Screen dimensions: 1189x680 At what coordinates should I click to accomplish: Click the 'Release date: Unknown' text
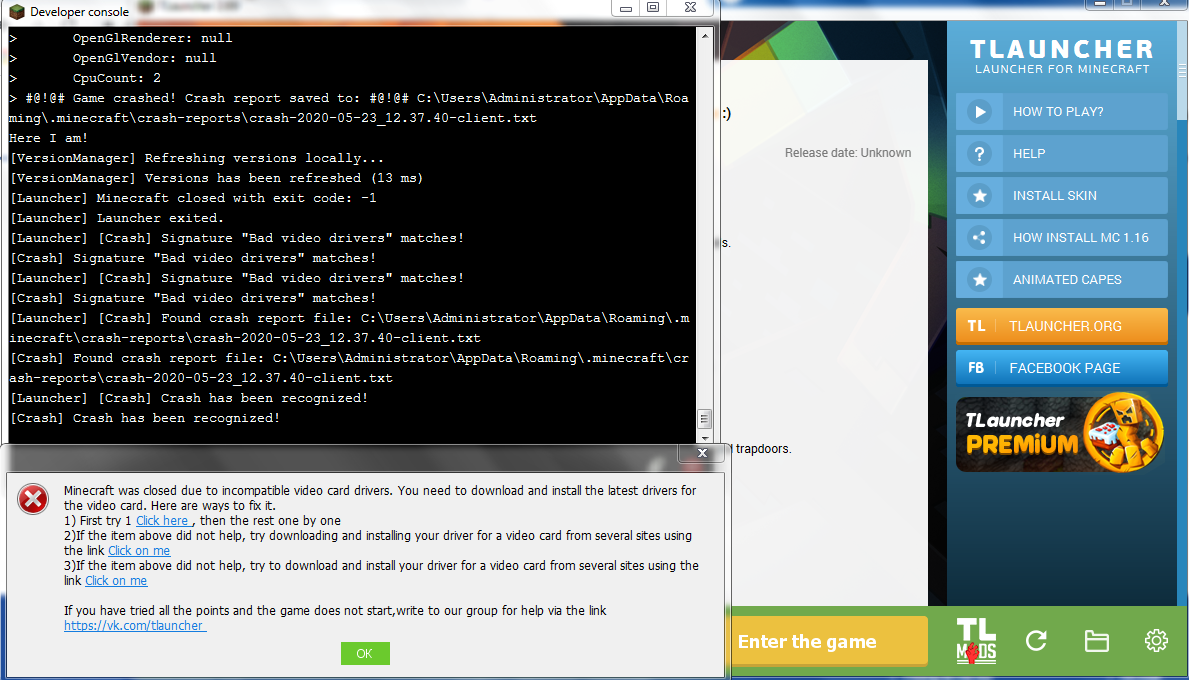coord(848,153)
